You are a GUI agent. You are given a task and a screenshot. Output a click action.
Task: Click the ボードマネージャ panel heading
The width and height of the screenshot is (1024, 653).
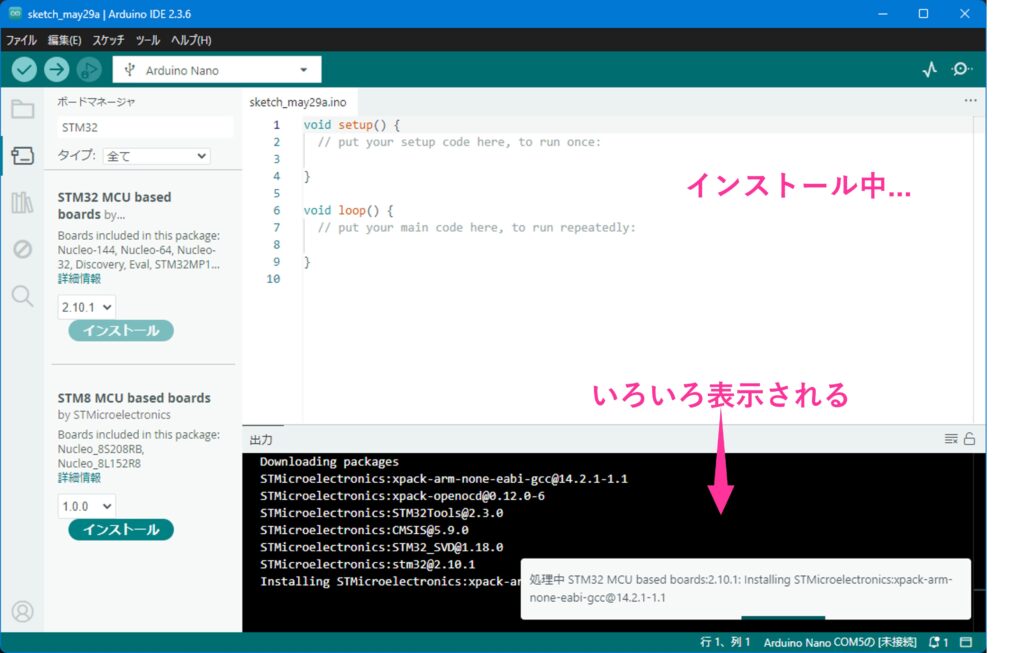pos(96,102)
